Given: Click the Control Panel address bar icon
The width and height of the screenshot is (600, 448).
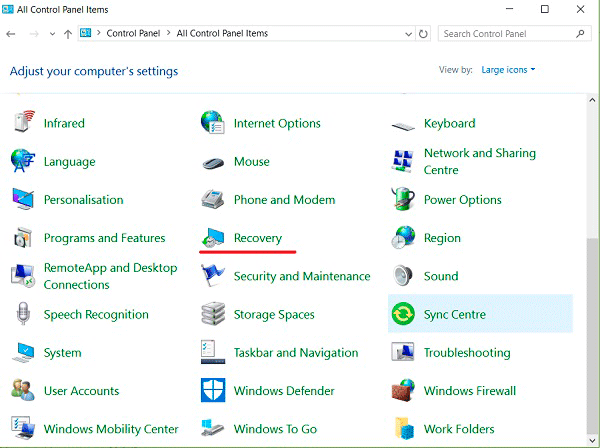Looking at the screenshot, I should (85, 33).
